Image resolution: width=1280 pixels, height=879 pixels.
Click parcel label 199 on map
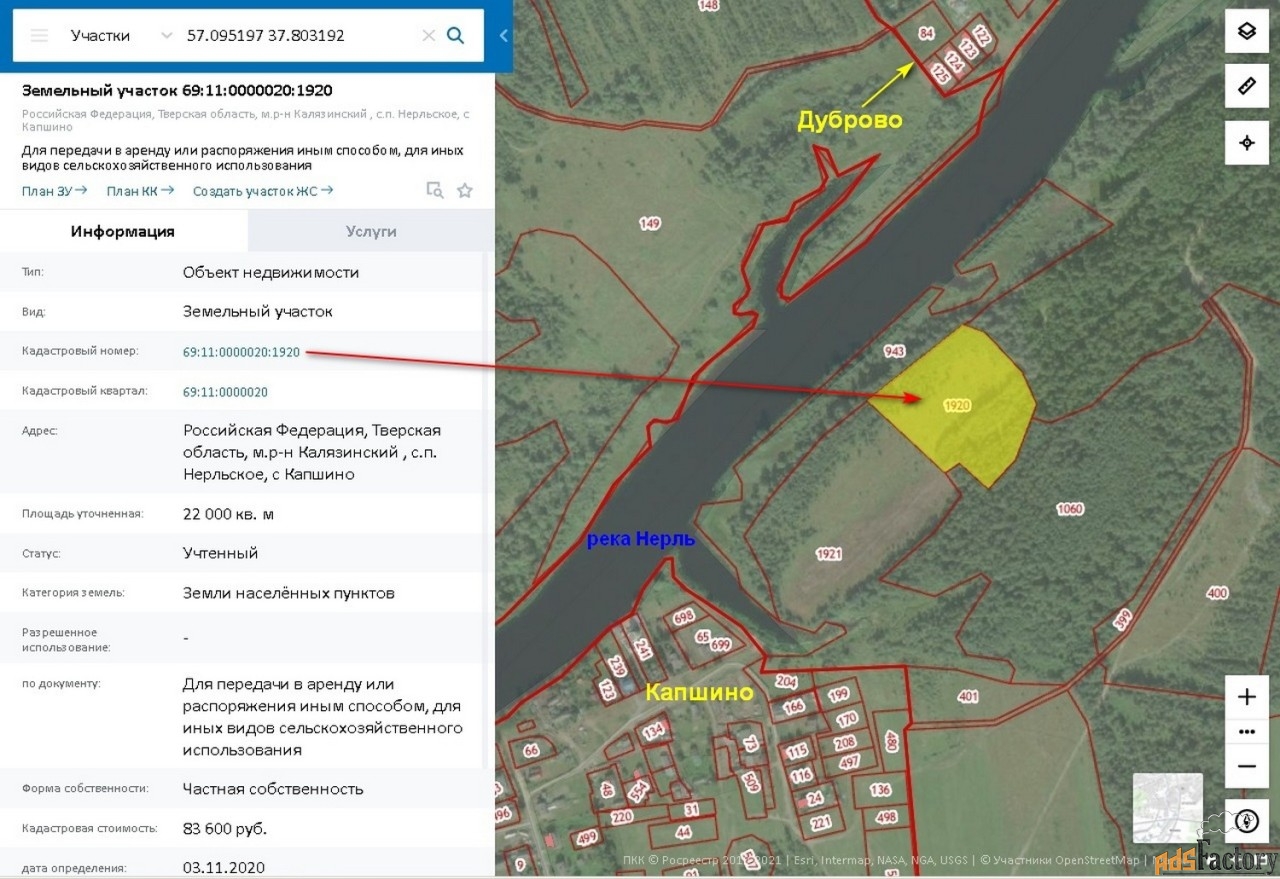(x=838, y=693)
